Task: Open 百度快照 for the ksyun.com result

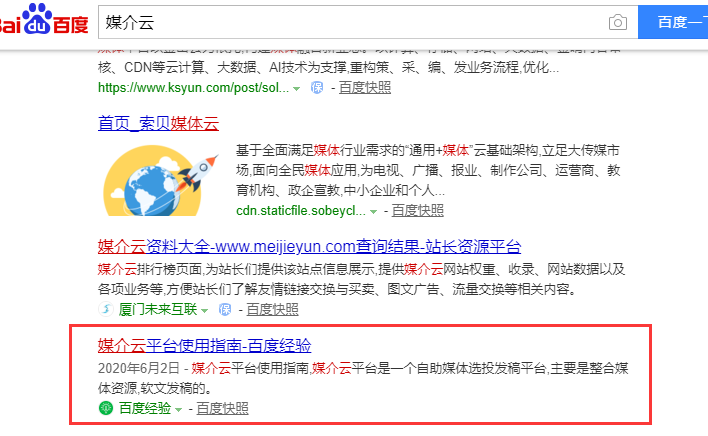Action: point(364,88)
